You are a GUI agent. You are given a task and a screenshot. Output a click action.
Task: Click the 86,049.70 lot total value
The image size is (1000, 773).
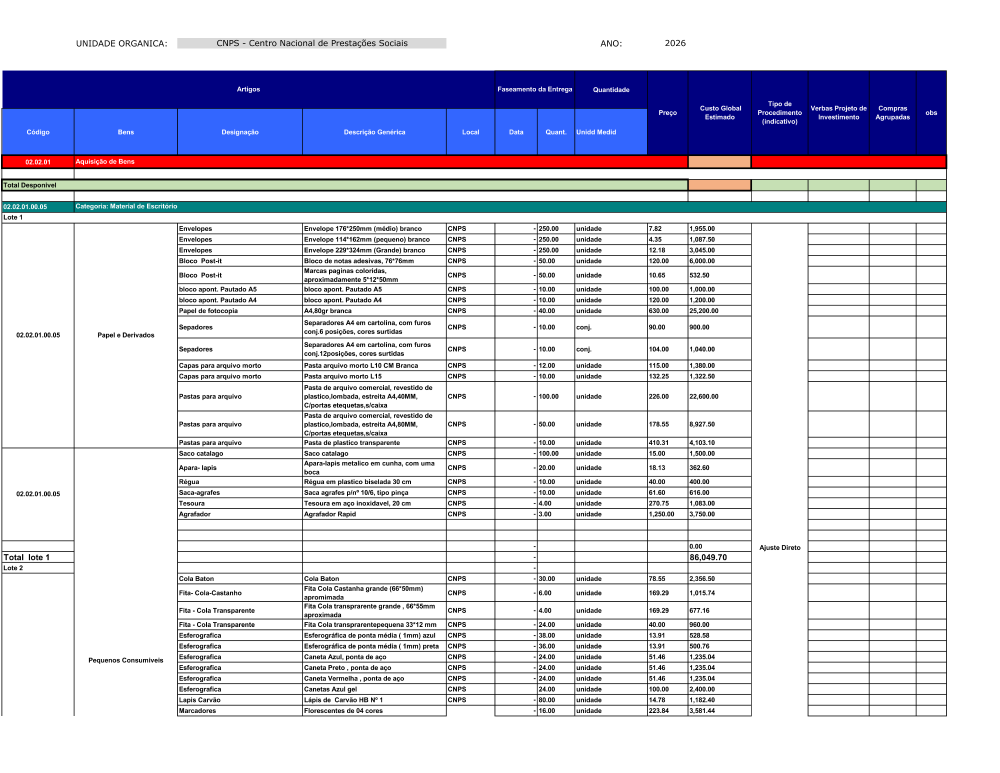(x=708, y=557)
